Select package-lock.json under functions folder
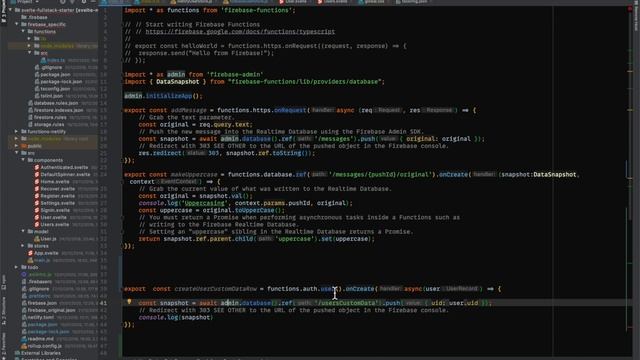Screen dimensions: 640x360 61,82
